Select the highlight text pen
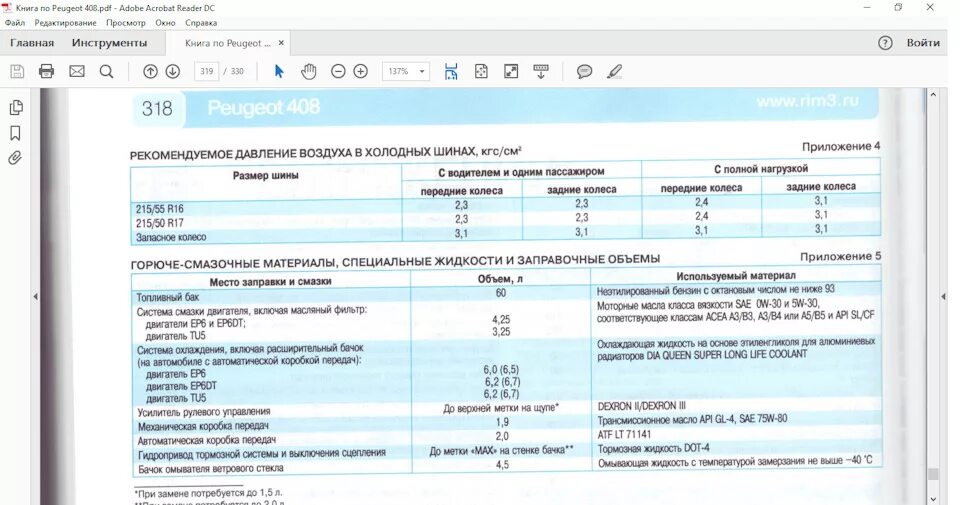The image size is (960, 505). (x=615, y=72)
